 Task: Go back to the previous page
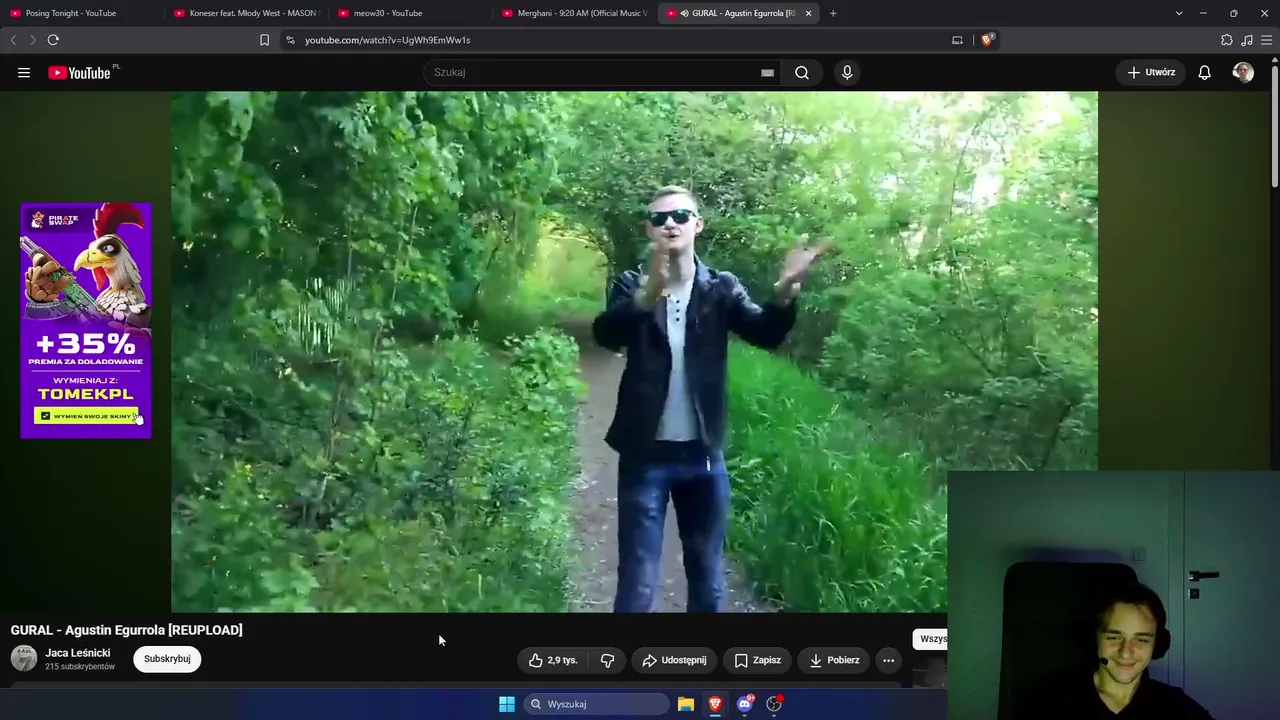click(x=13, y=40)
